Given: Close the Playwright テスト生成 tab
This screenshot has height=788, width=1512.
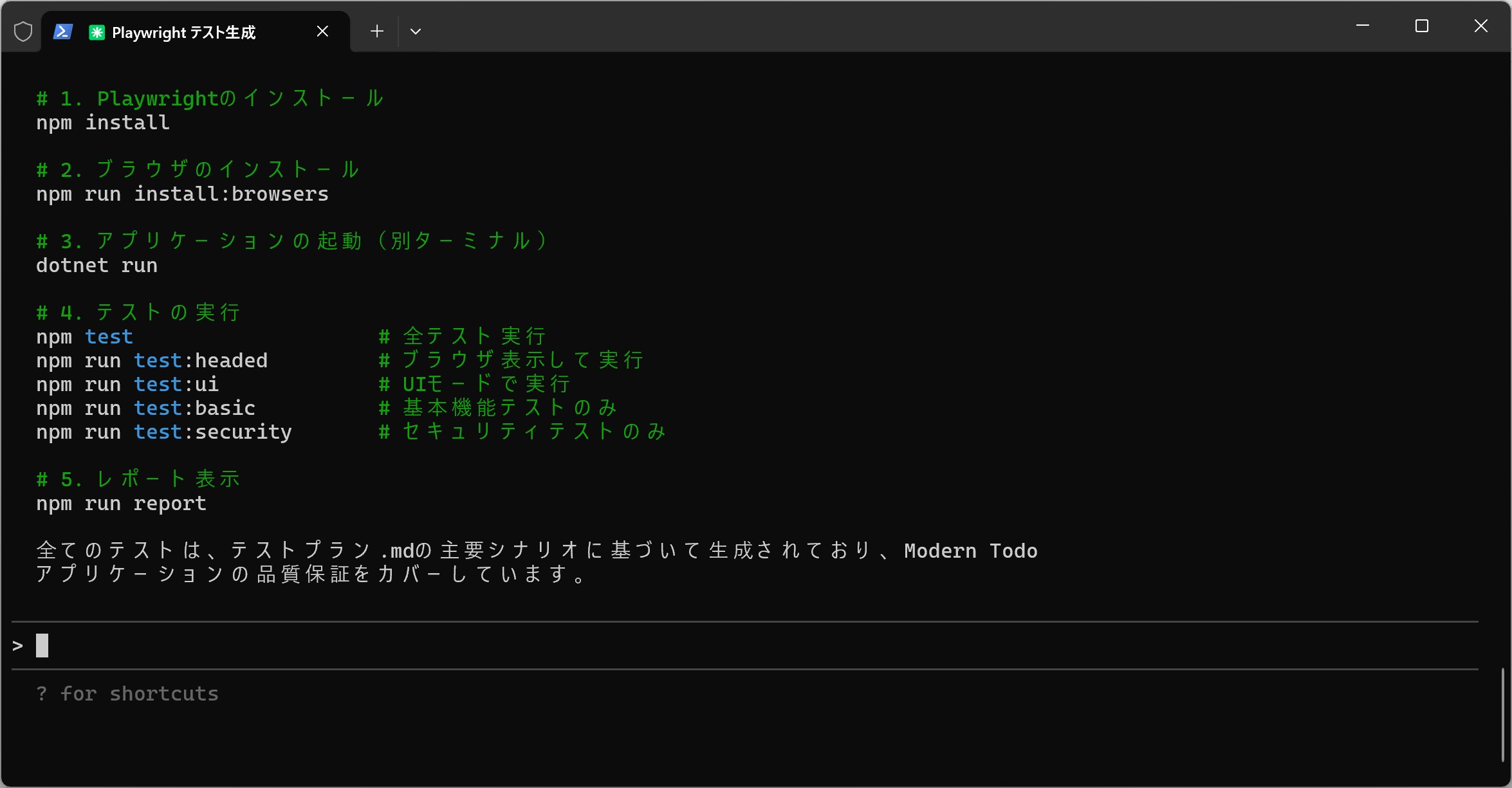Looking at the screenshot, I should 322,32.
